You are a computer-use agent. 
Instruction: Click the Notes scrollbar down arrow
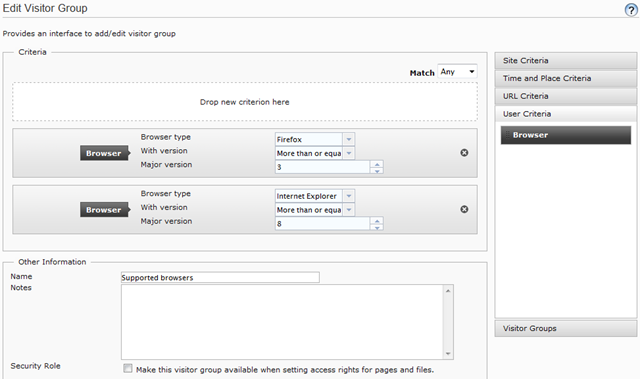[448, 354]
